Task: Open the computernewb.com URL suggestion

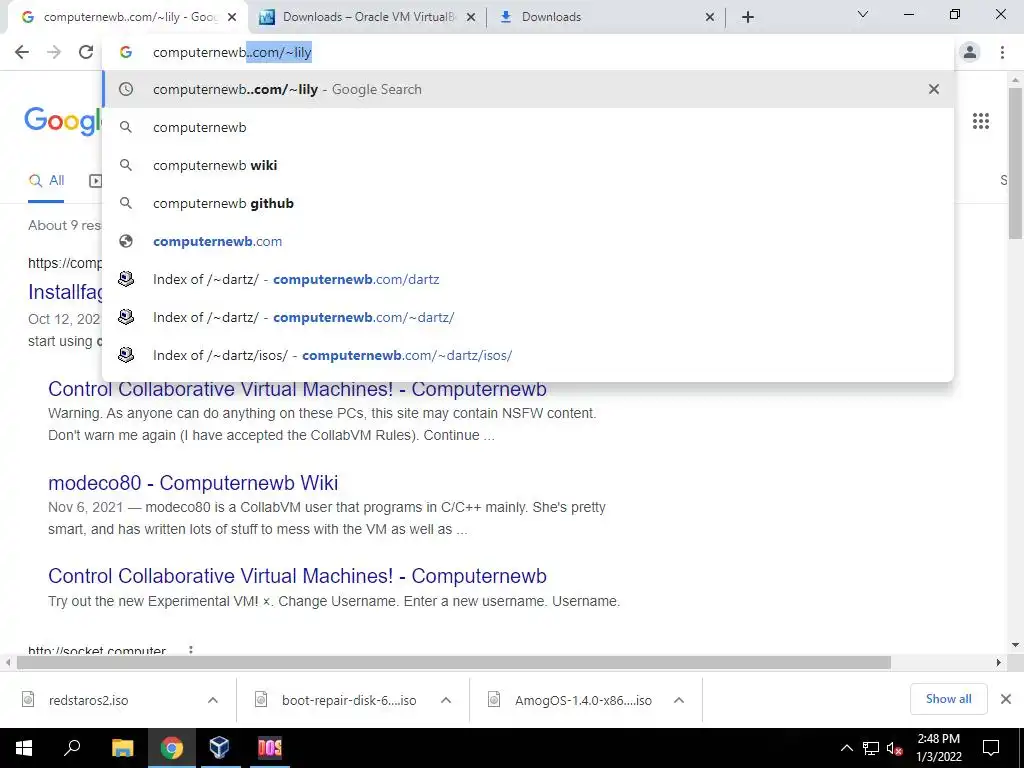Action: coord(528,241)
